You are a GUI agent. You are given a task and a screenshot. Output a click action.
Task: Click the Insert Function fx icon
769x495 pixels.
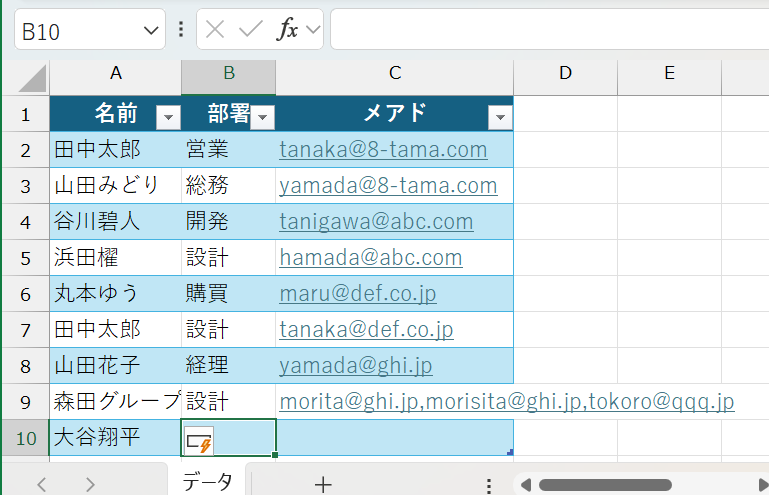[x=288, y=30]
